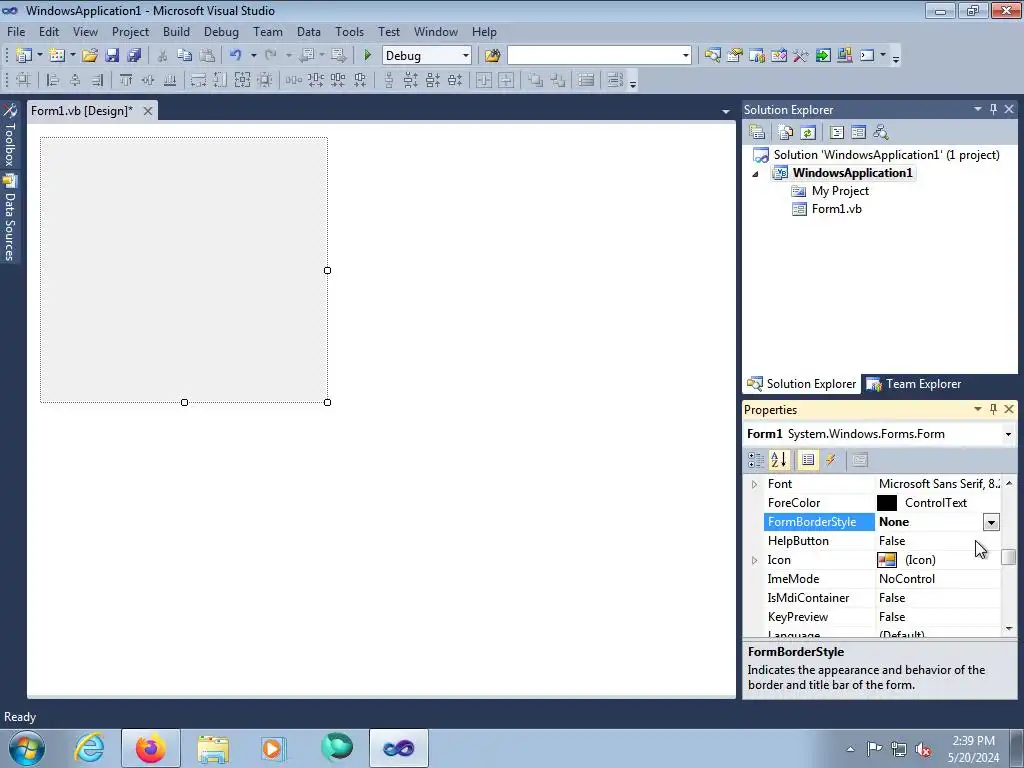The width and height of the screenshot is (1024, 768).
Task: Open the Command Window toolbar icon
Action: pos(867,56)
